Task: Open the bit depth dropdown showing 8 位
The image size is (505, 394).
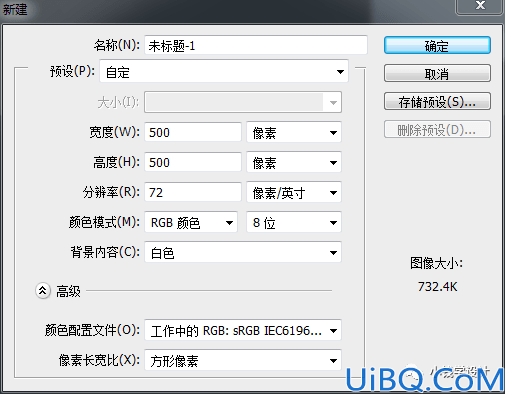Action: [x=294, y=222]
